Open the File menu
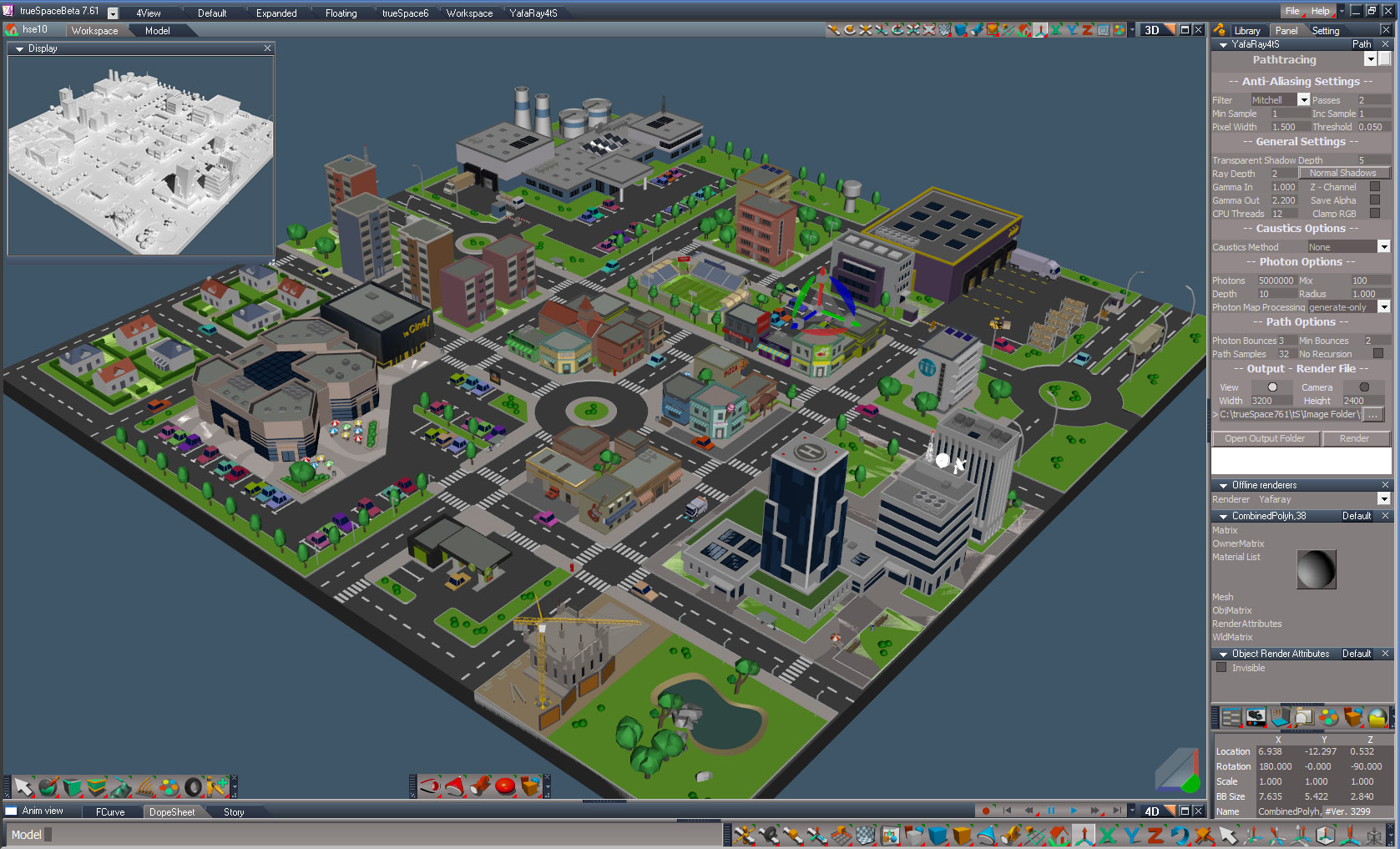 [x=1292, y=11]
